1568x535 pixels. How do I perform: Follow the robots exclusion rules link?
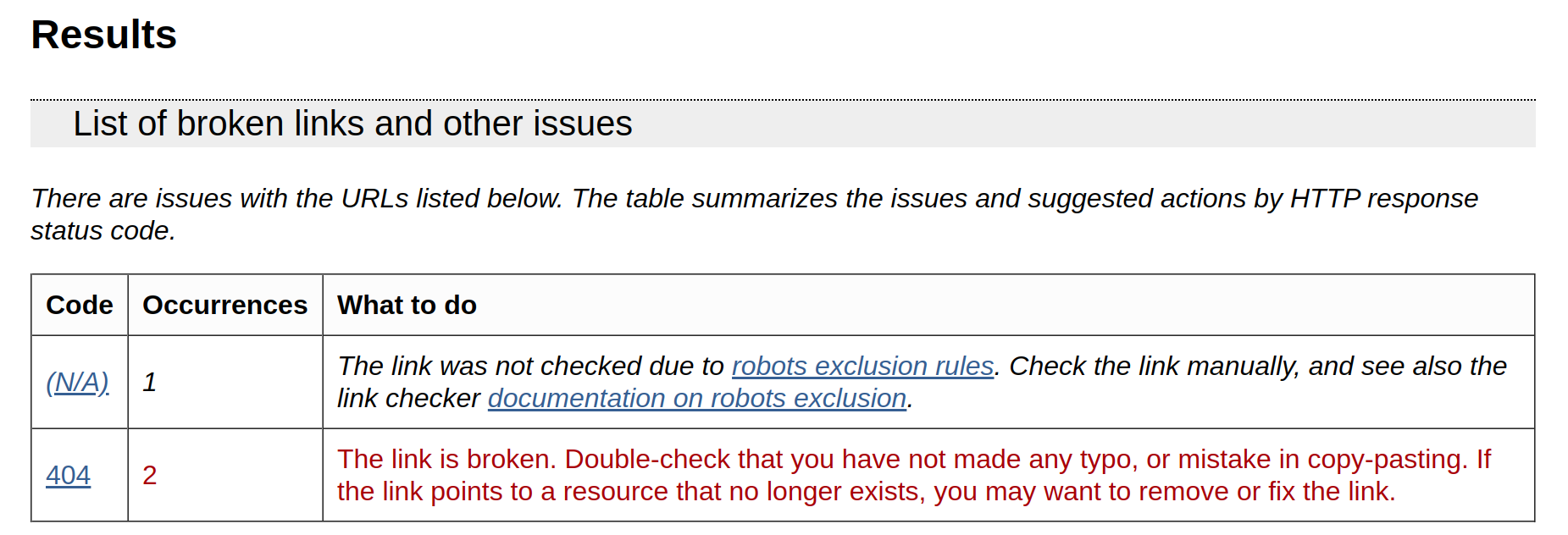862,367
